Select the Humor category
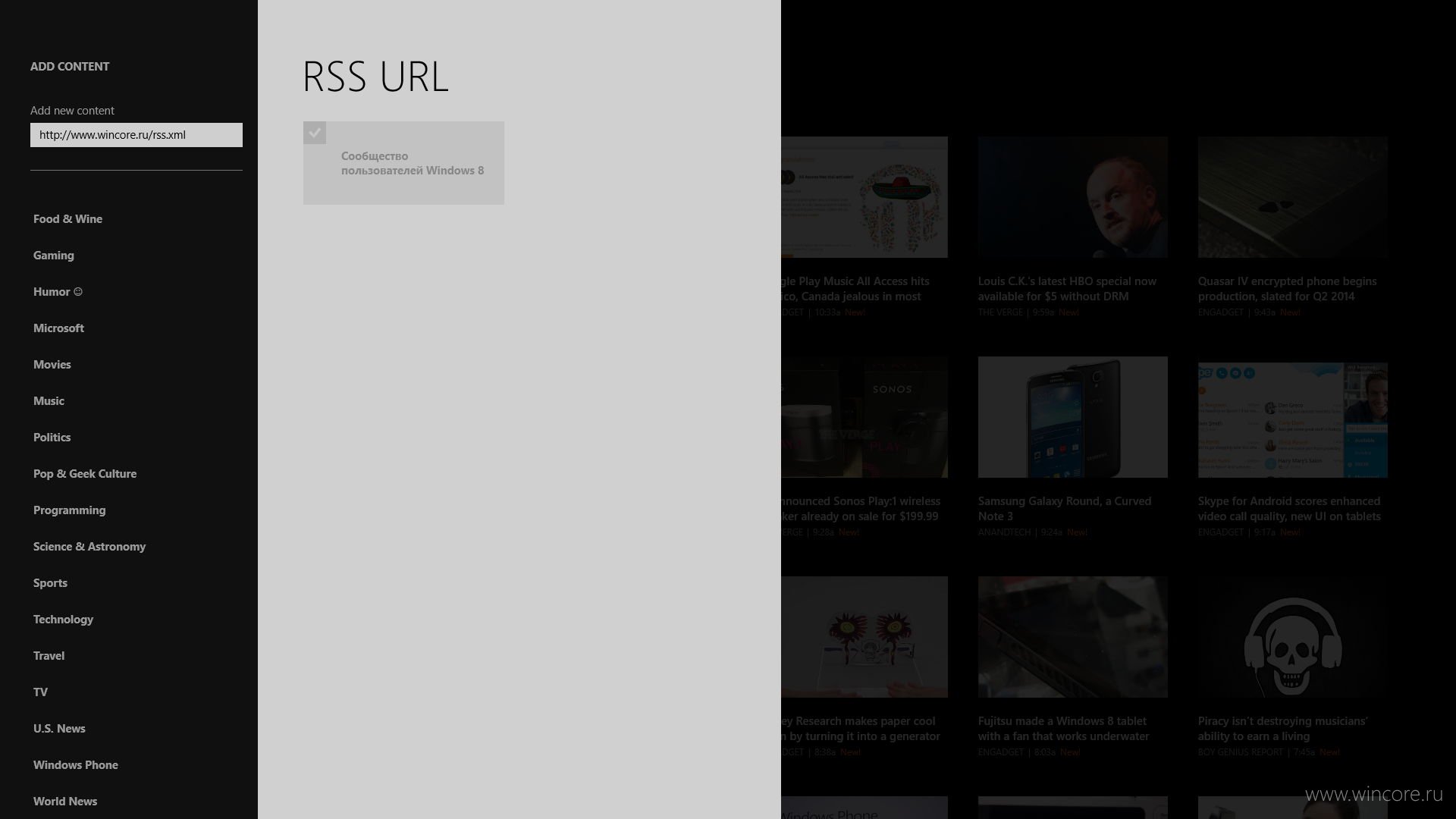 58,292
